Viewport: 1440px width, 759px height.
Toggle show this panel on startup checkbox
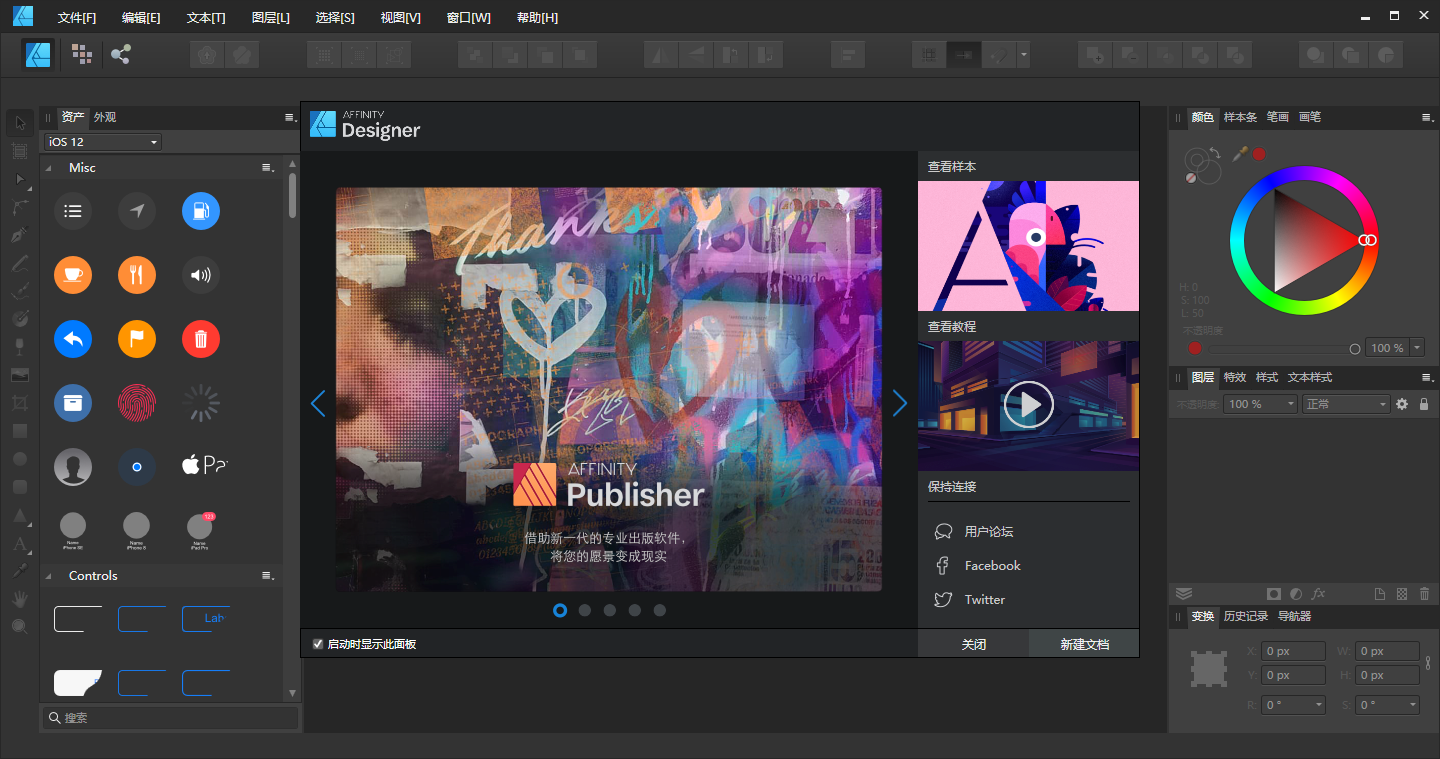tap(318, 644)
